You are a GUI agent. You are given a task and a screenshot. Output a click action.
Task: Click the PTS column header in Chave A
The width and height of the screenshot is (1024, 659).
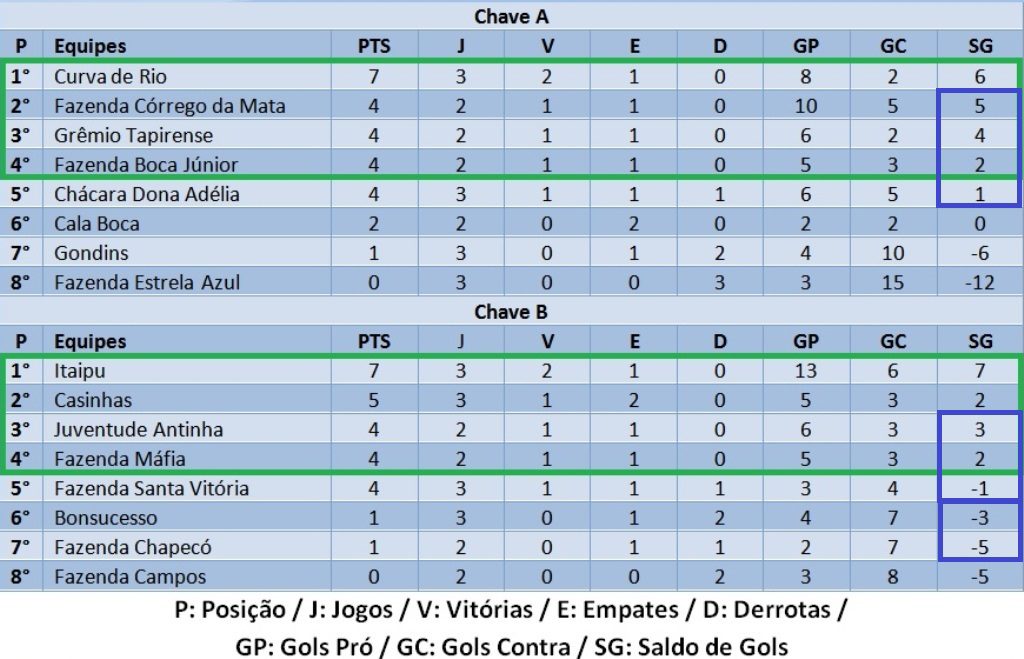pos(374,46)
